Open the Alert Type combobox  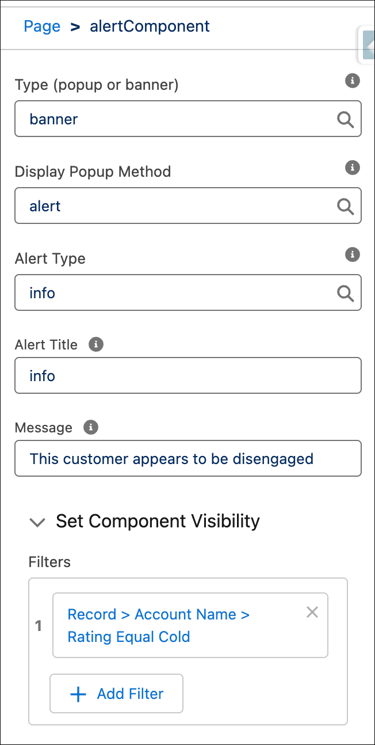[188, 293]
